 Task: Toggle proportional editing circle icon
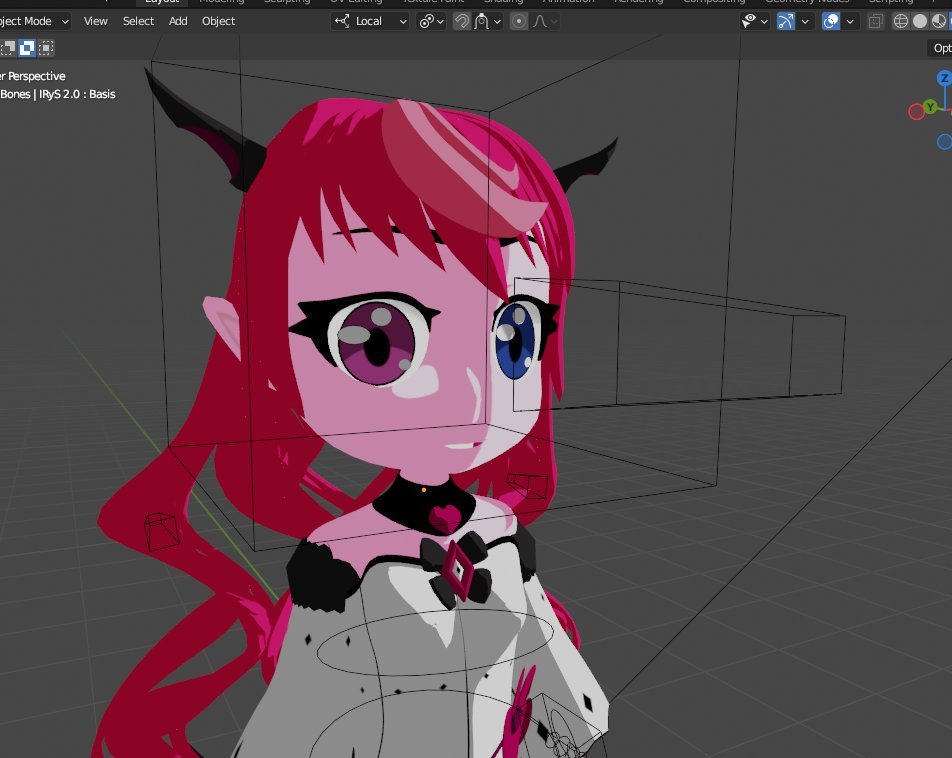click(x=518, y=21)
